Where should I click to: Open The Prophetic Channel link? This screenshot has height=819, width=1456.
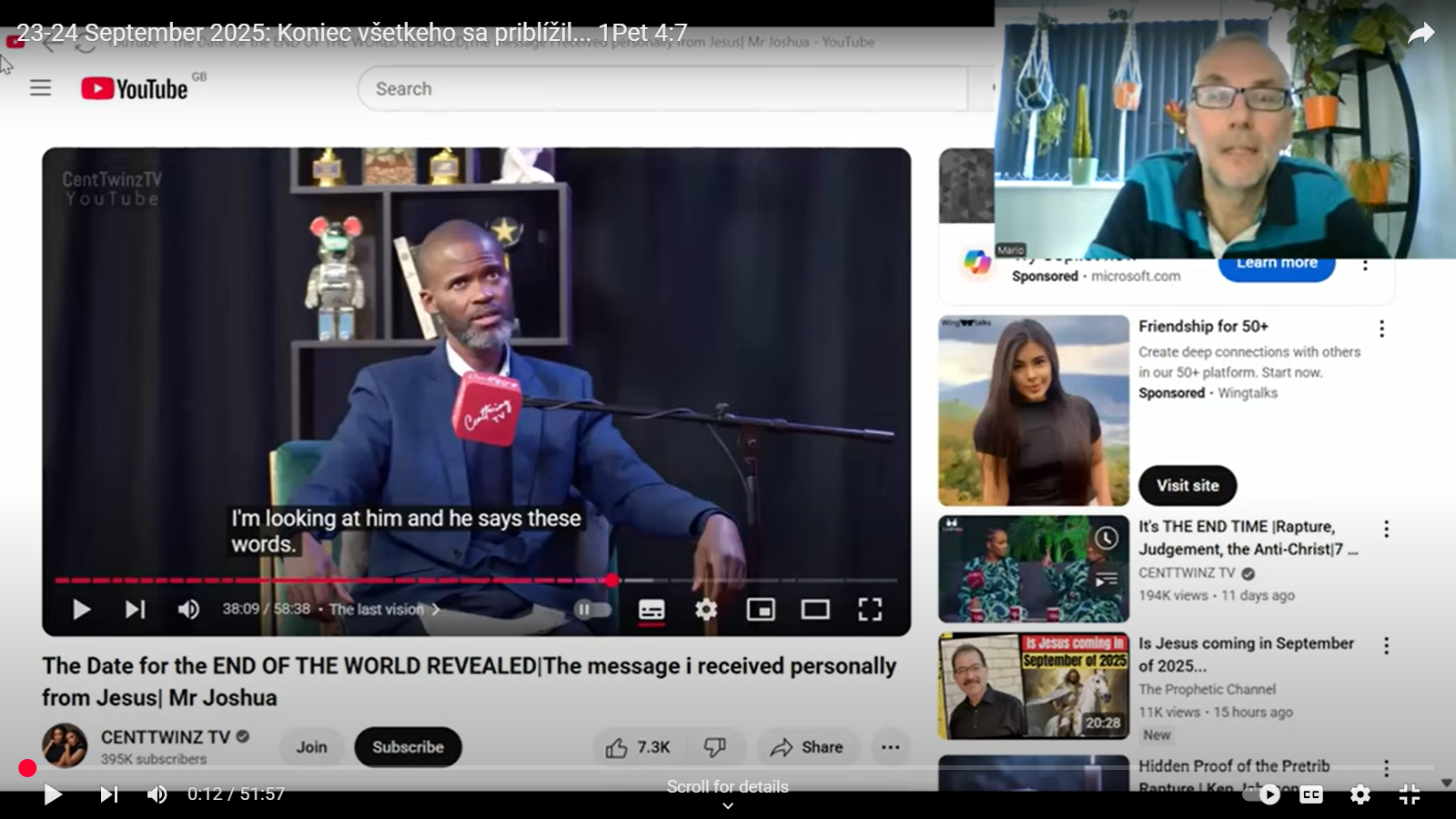tap(1207, 689)
